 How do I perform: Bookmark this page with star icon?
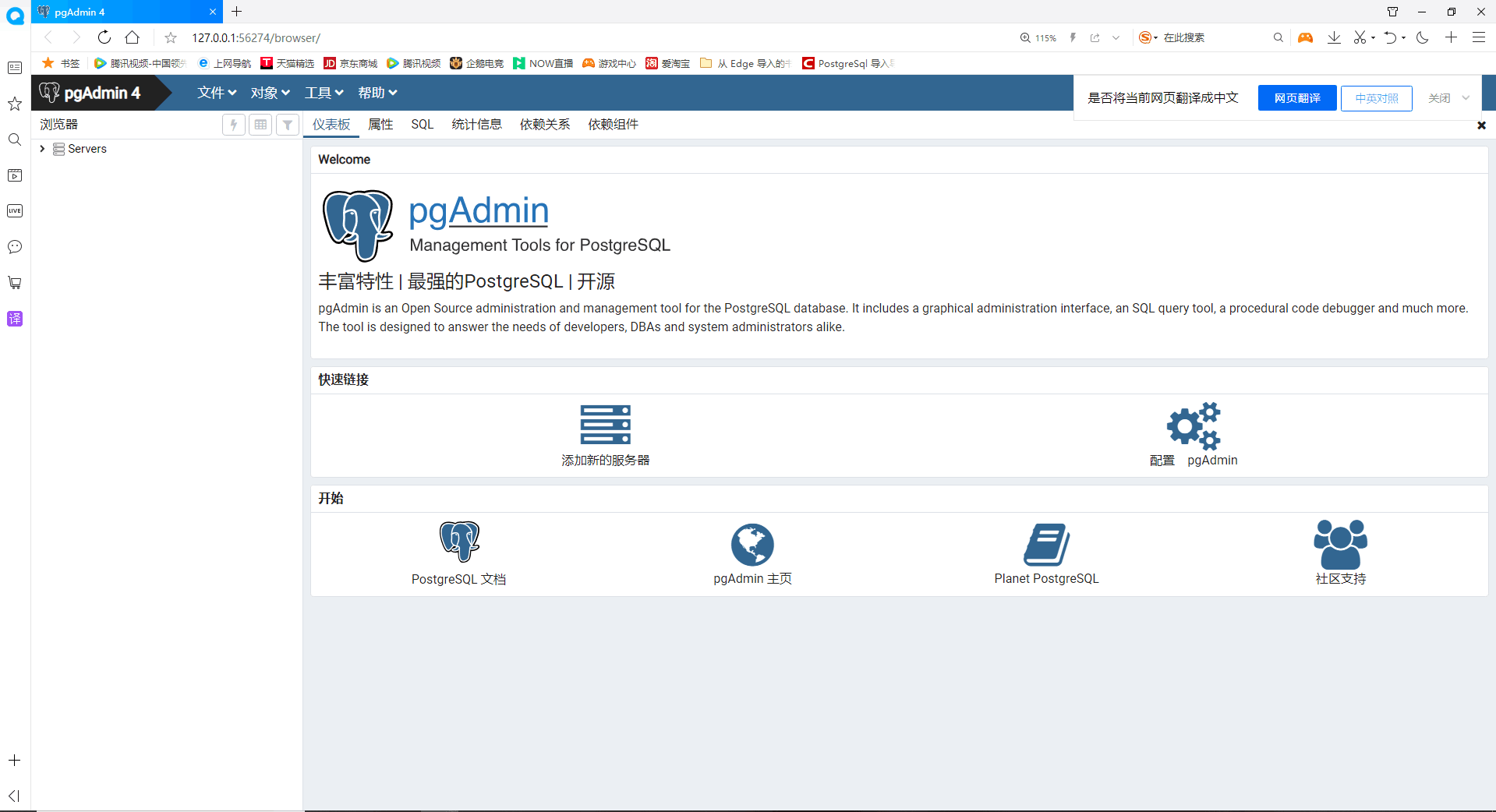(x=171, y=37)
